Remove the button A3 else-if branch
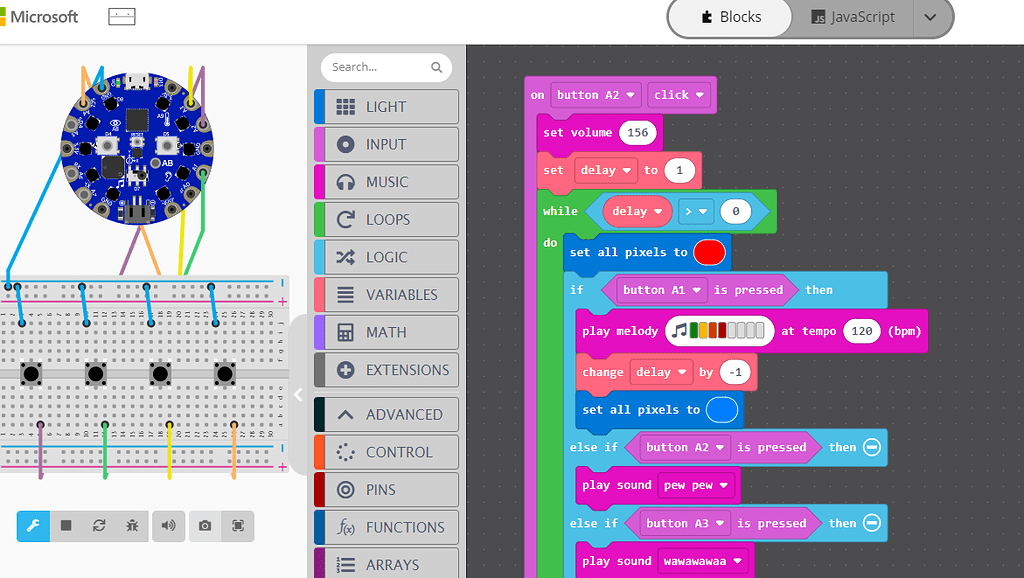Image resolution: width=1024 pixels, height=578 pixels. coord(872,523)
